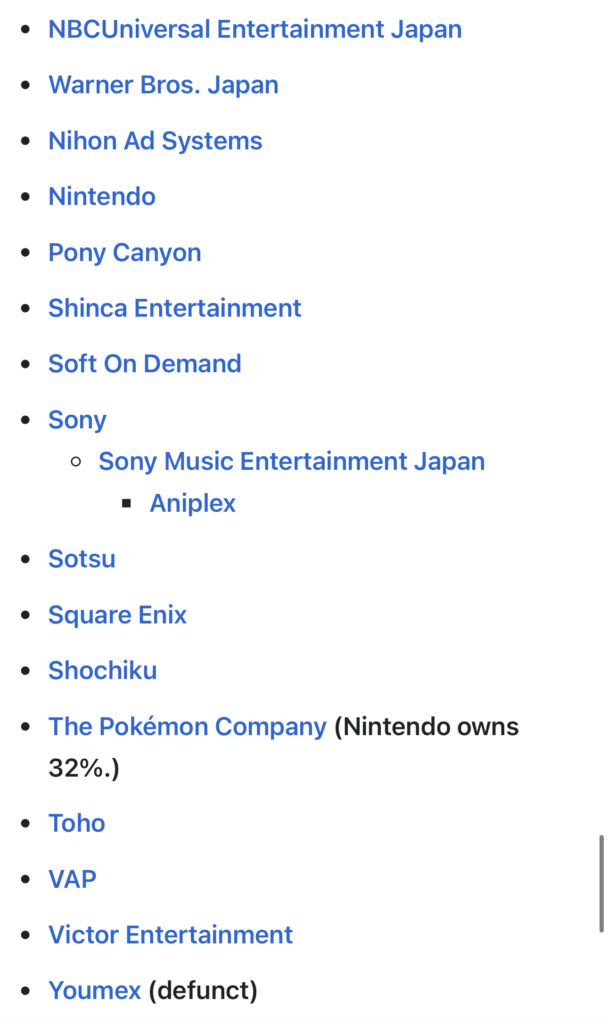Click the Sotsu link
608x1024 pixels.
click(82, 559)
